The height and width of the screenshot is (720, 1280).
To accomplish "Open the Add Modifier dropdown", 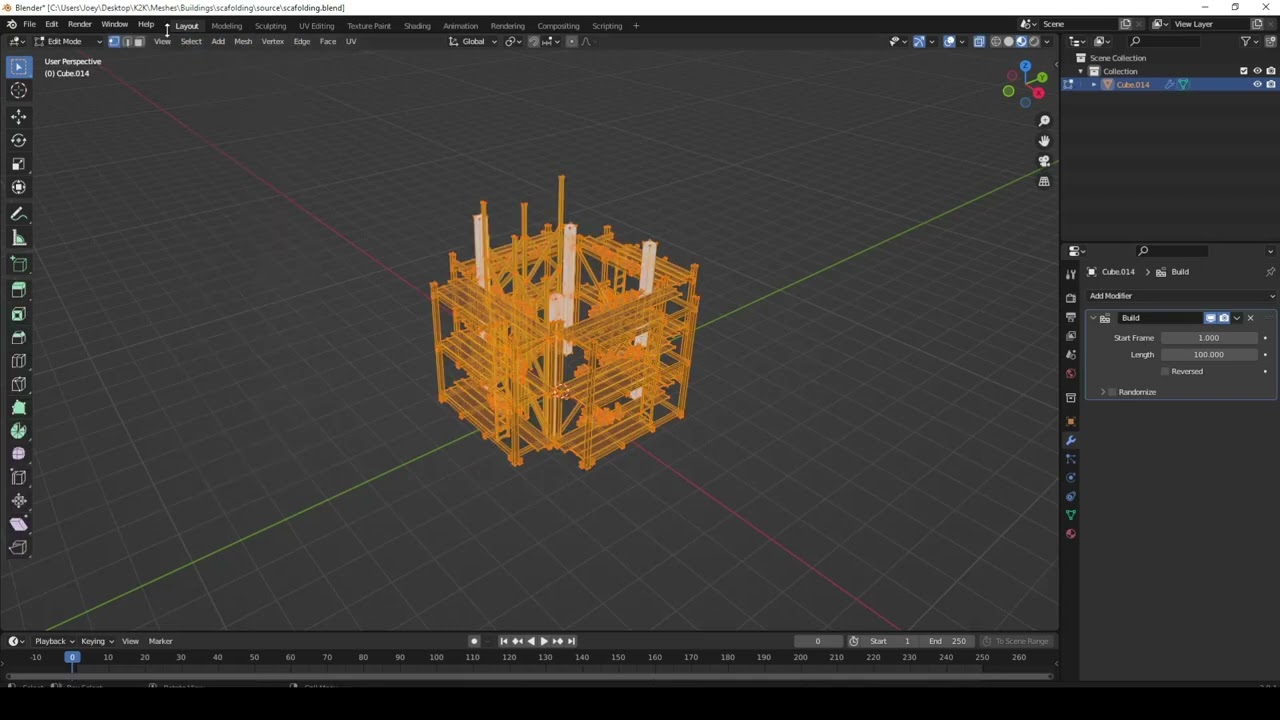I will click(x=1181, y=296).
